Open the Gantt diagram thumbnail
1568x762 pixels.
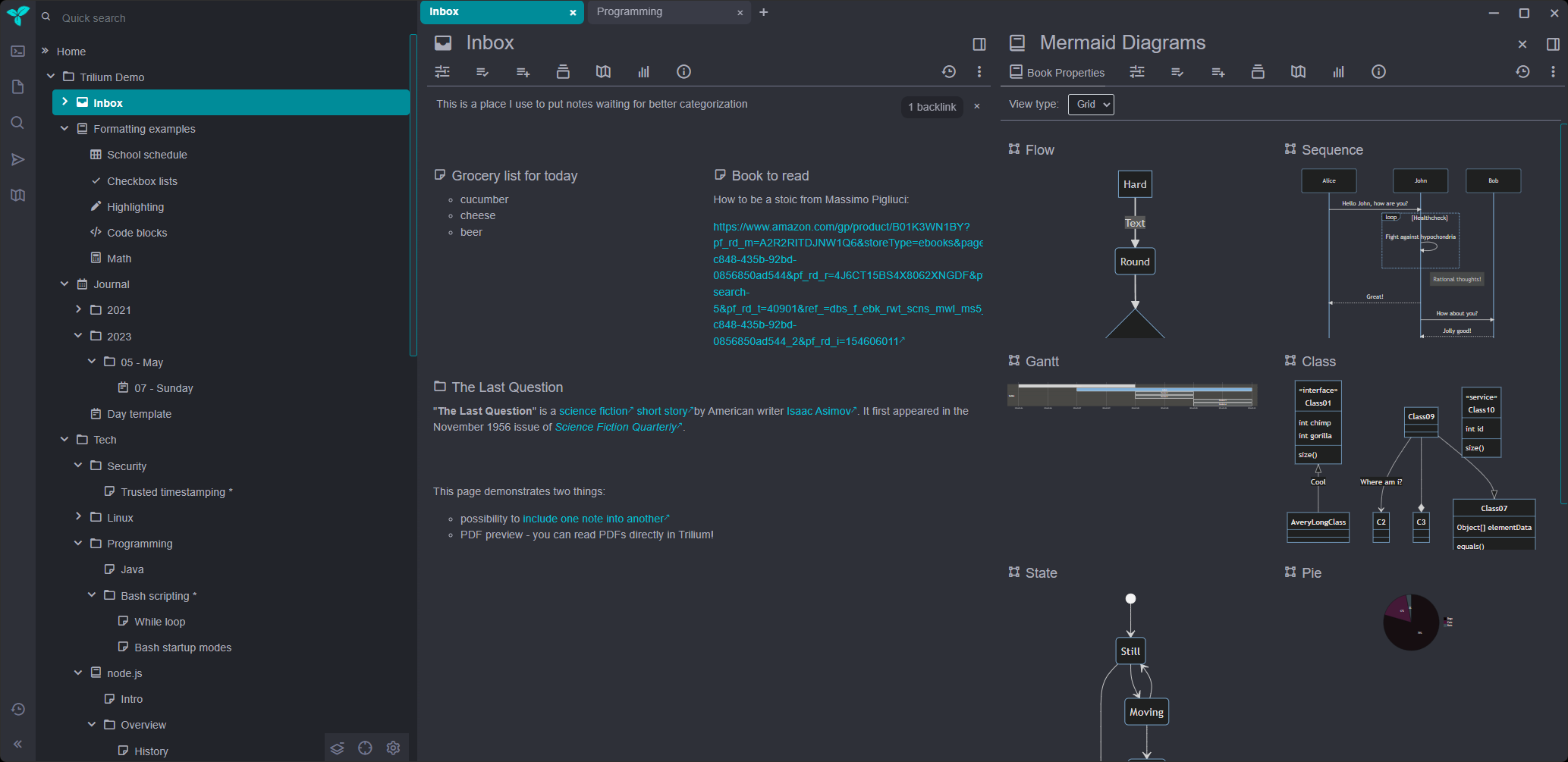(1132, 396)
